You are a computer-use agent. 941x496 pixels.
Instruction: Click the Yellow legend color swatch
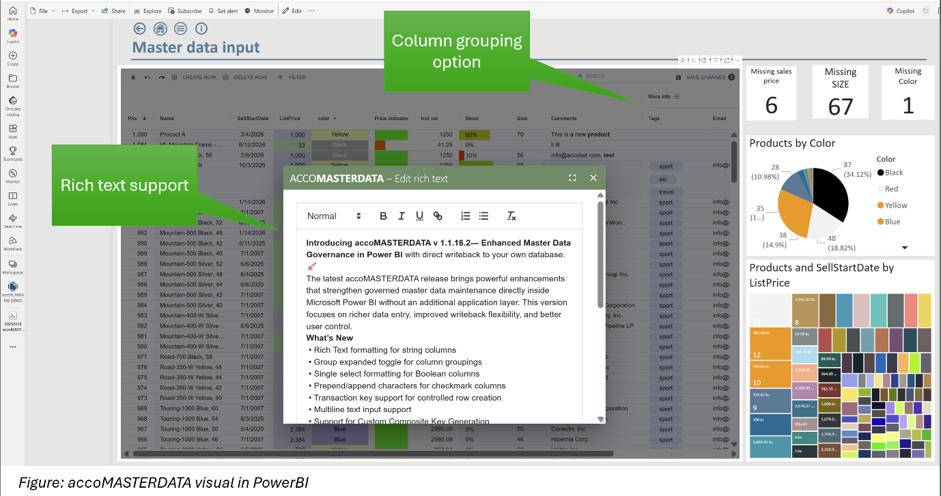880,205
